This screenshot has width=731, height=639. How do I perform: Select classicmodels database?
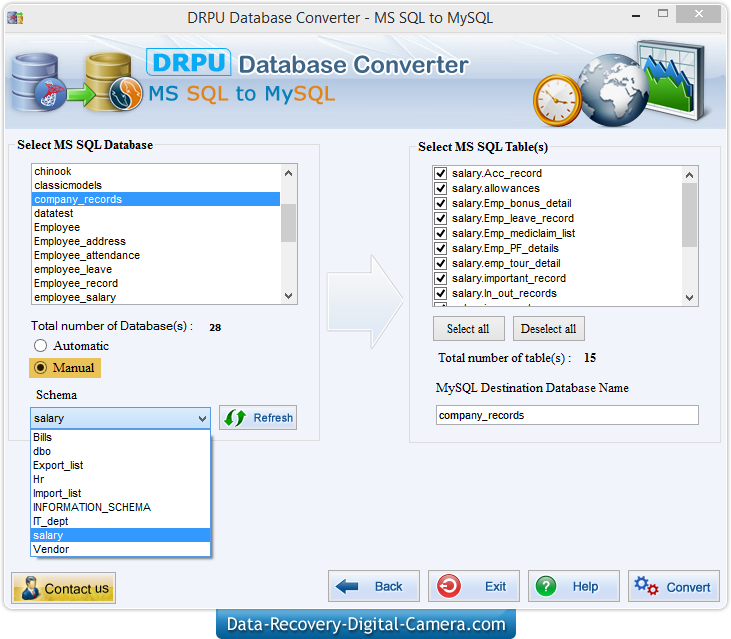(x=156, y=185)
